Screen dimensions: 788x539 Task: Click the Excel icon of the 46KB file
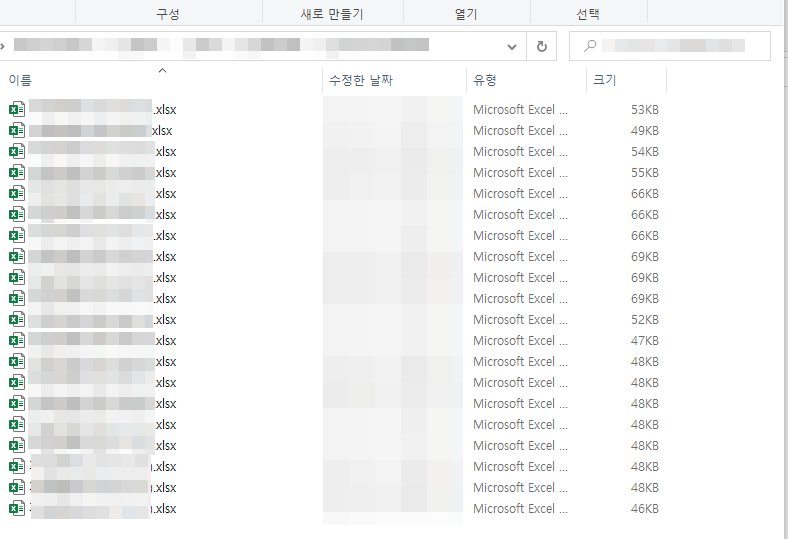(17, 508)
